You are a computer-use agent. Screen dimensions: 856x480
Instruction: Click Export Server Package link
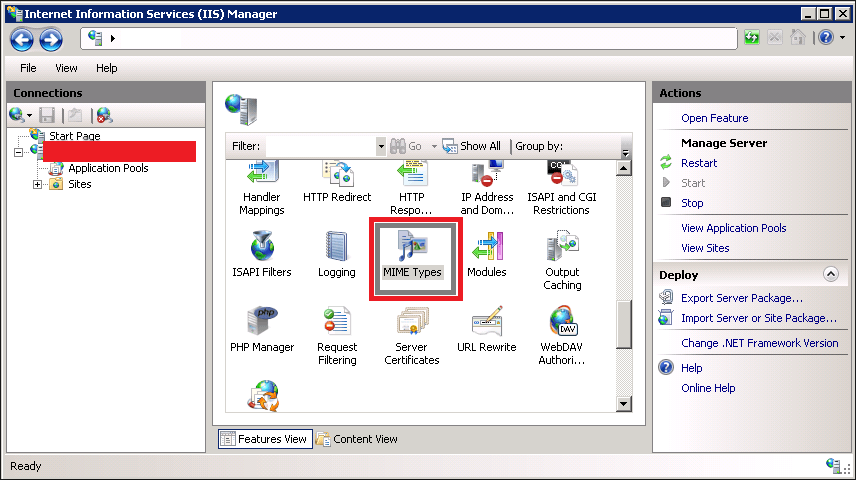pyautogui.click(x=741, y=298)
